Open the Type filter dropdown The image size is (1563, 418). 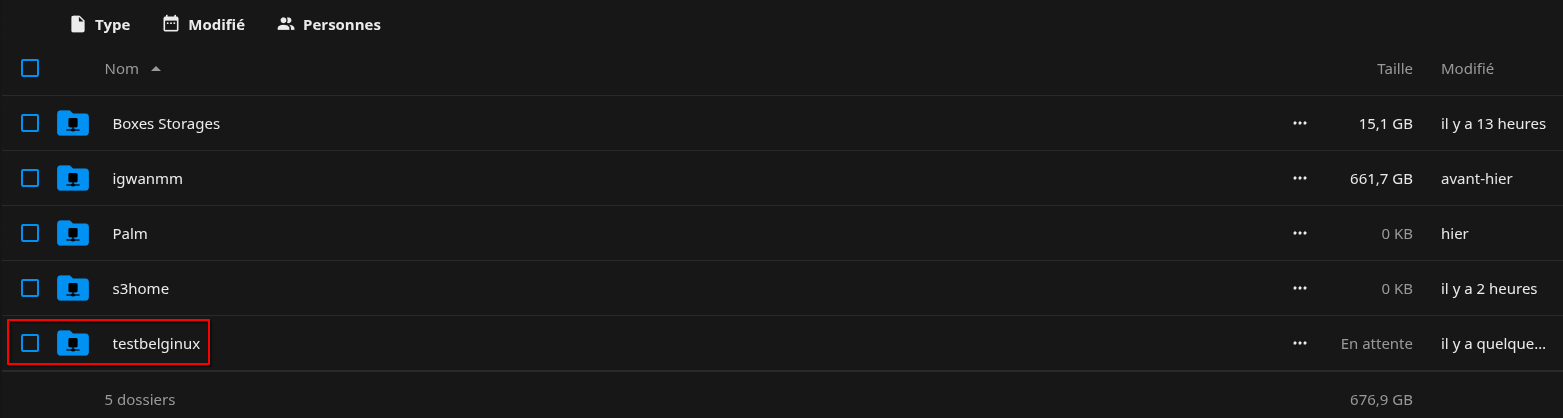tap(100, 24)
